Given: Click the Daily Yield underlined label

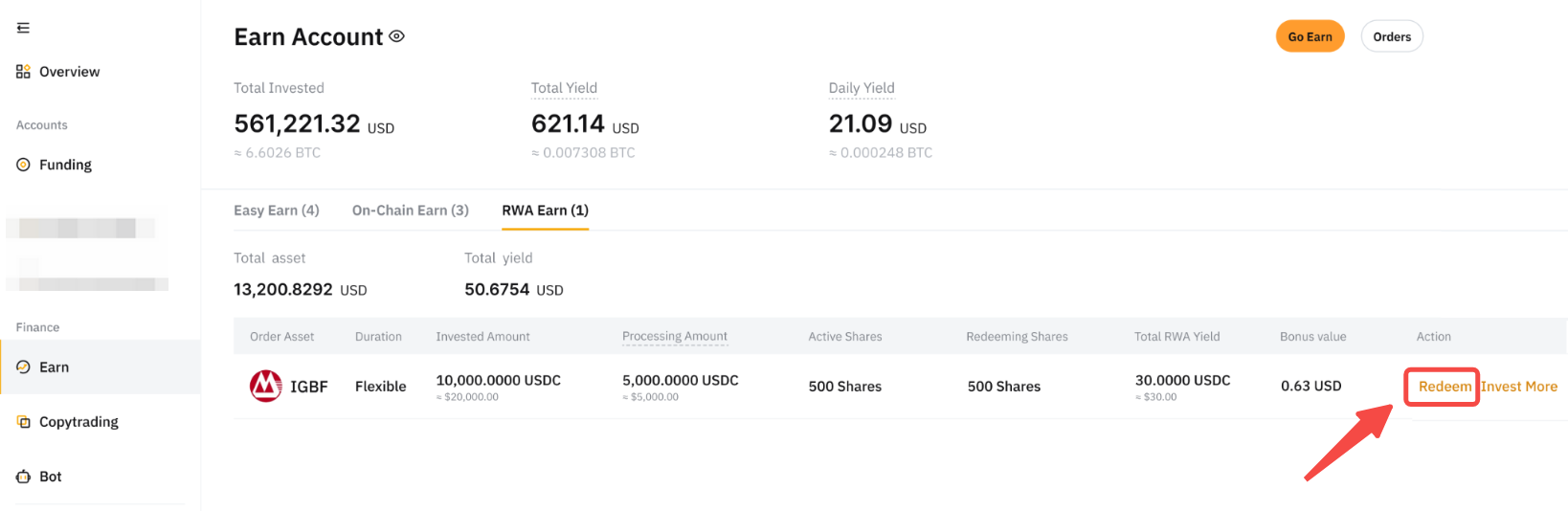Looking at the screenshot, I should [x=862, y=88].
